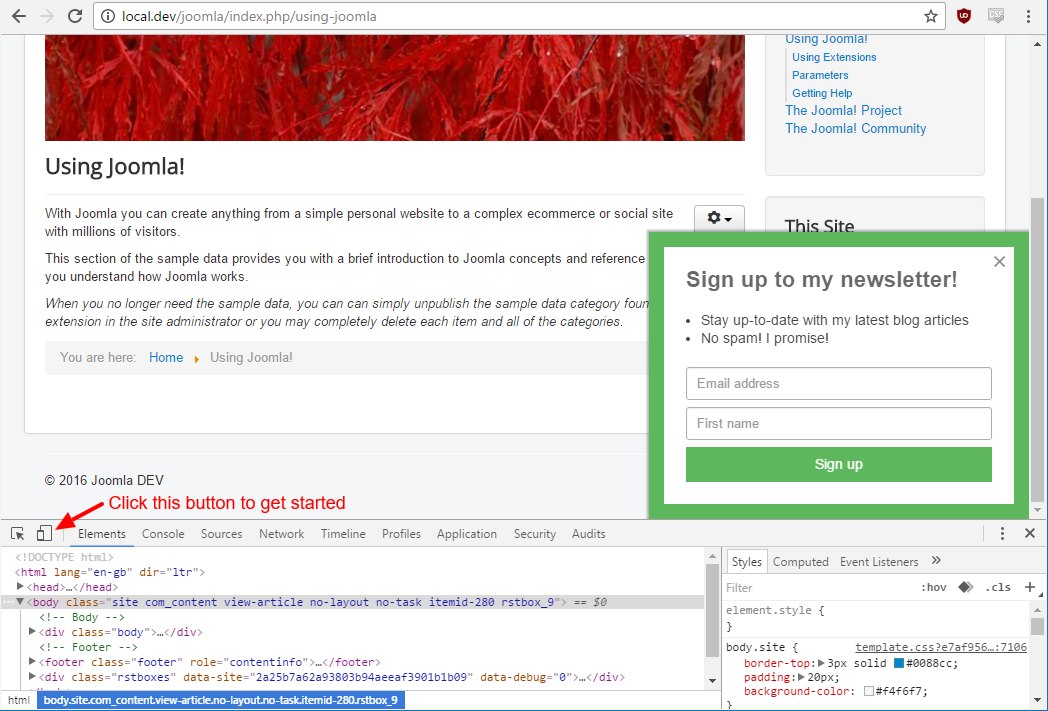
Task: Click the blue border-top color swatch
Action: (899, 664)
